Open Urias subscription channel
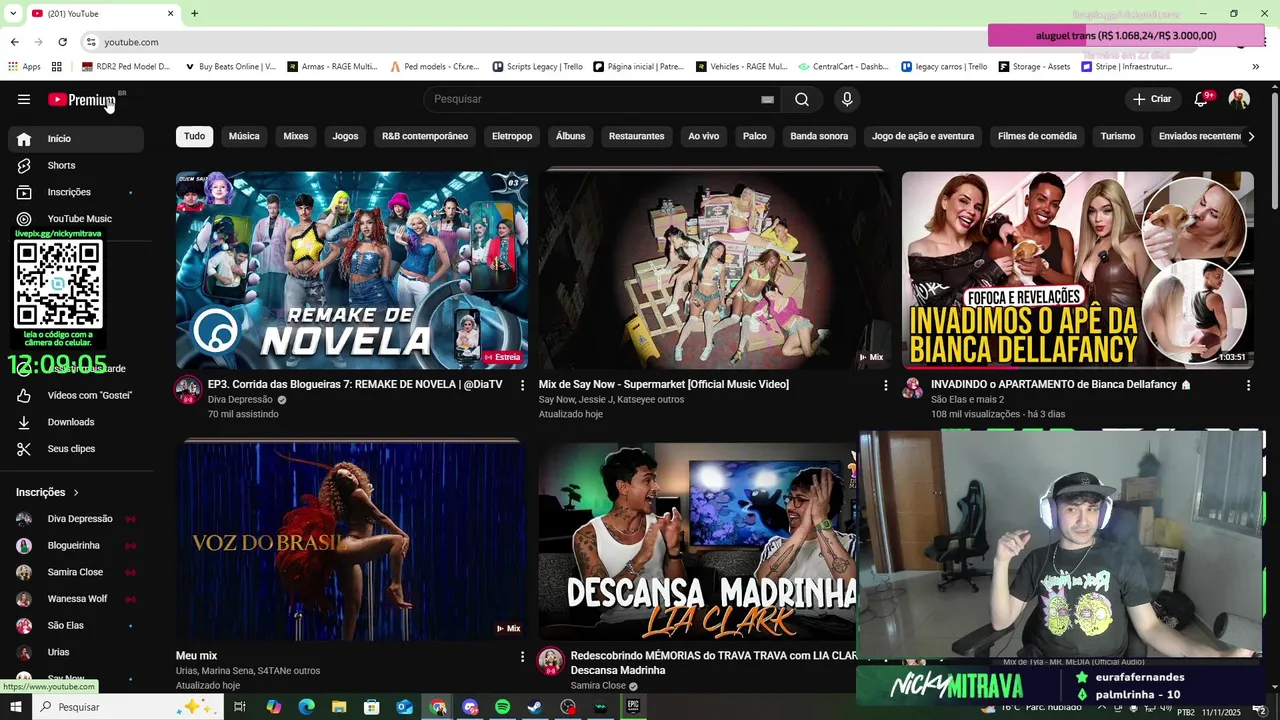The image size is (1280, 720). coord(76,652)
